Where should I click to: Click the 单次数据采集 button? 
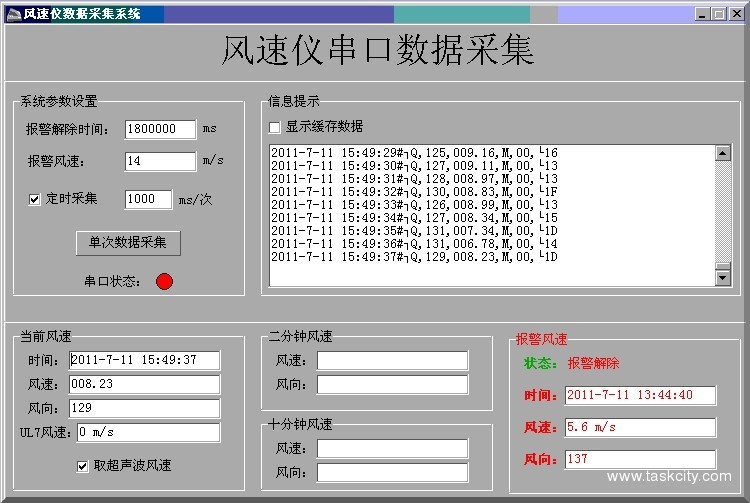(x=128, y=243)
